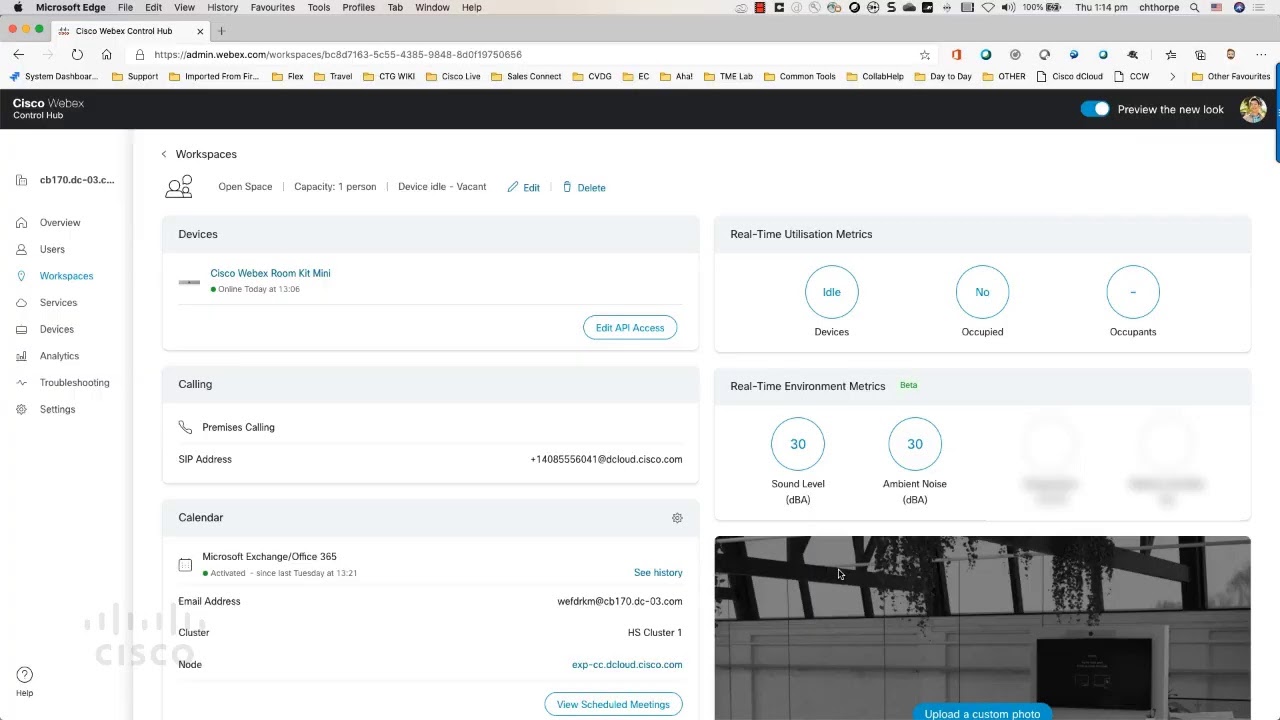Open a new browser tab
The image size is (1280, 720).
coord(221,31)
